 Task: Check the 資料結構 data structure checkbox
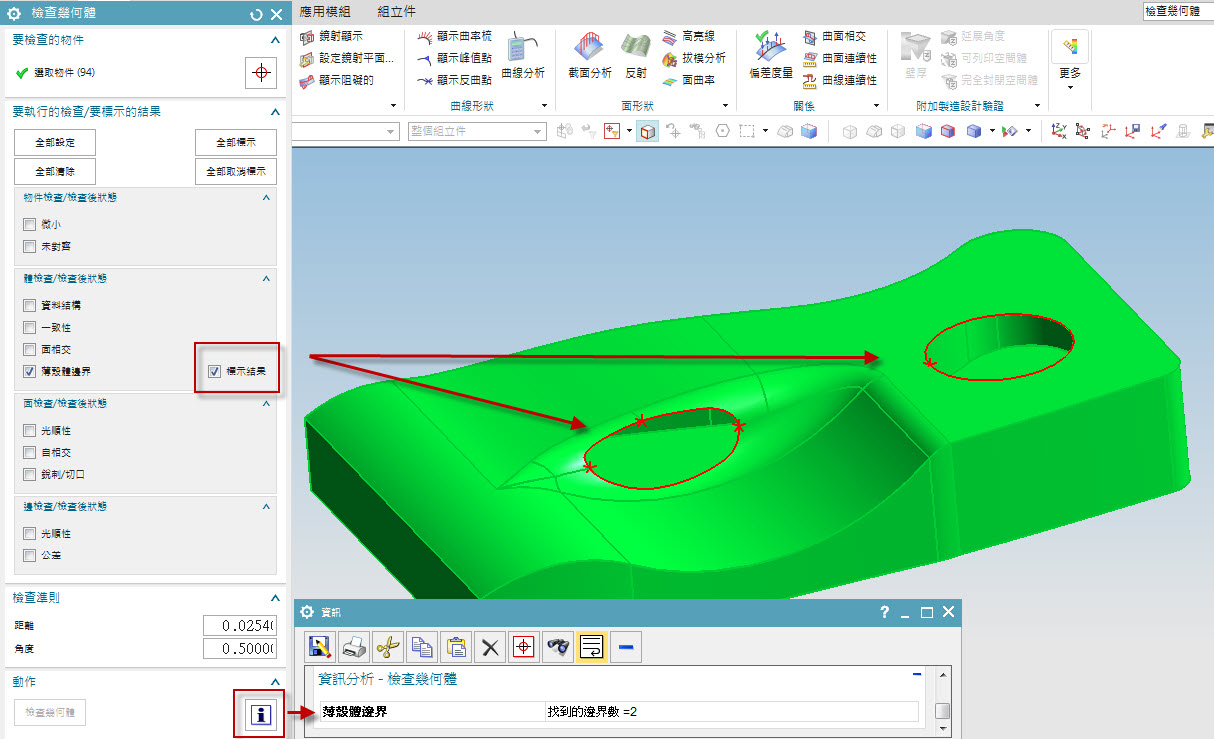(x=29, y=305)
